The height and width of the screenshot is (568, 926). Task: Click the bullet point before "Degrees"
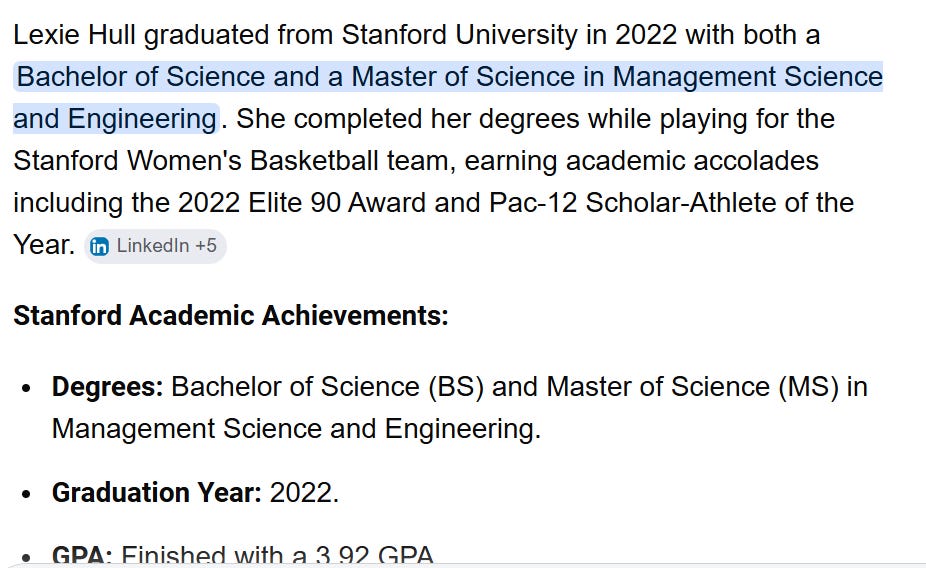coord(25,389)
